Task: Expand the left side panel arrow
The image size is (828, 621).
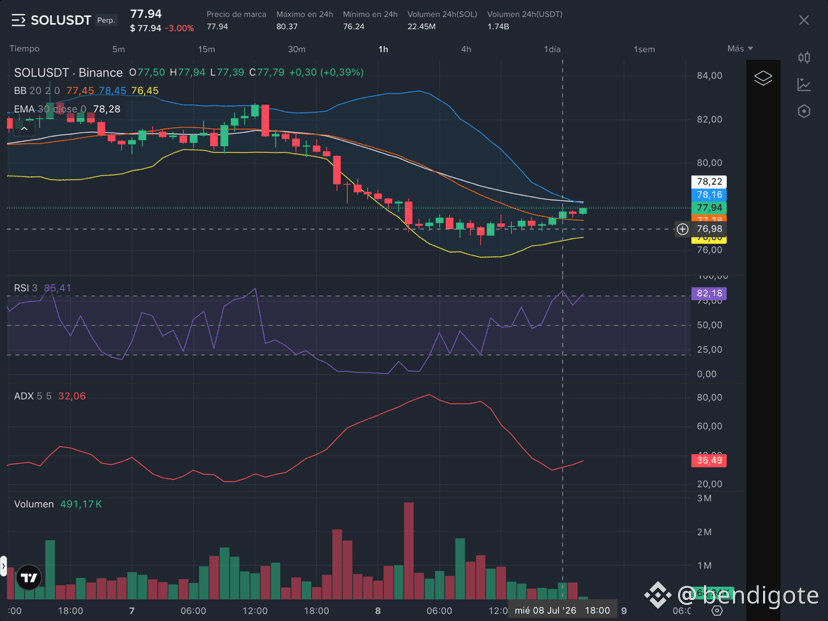Action: point(3,566)
